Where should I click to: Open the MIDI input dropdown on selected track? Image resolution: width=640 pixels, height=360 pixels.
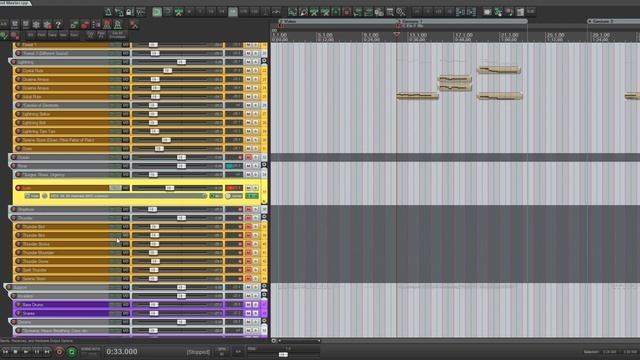[x=128, y=196]
